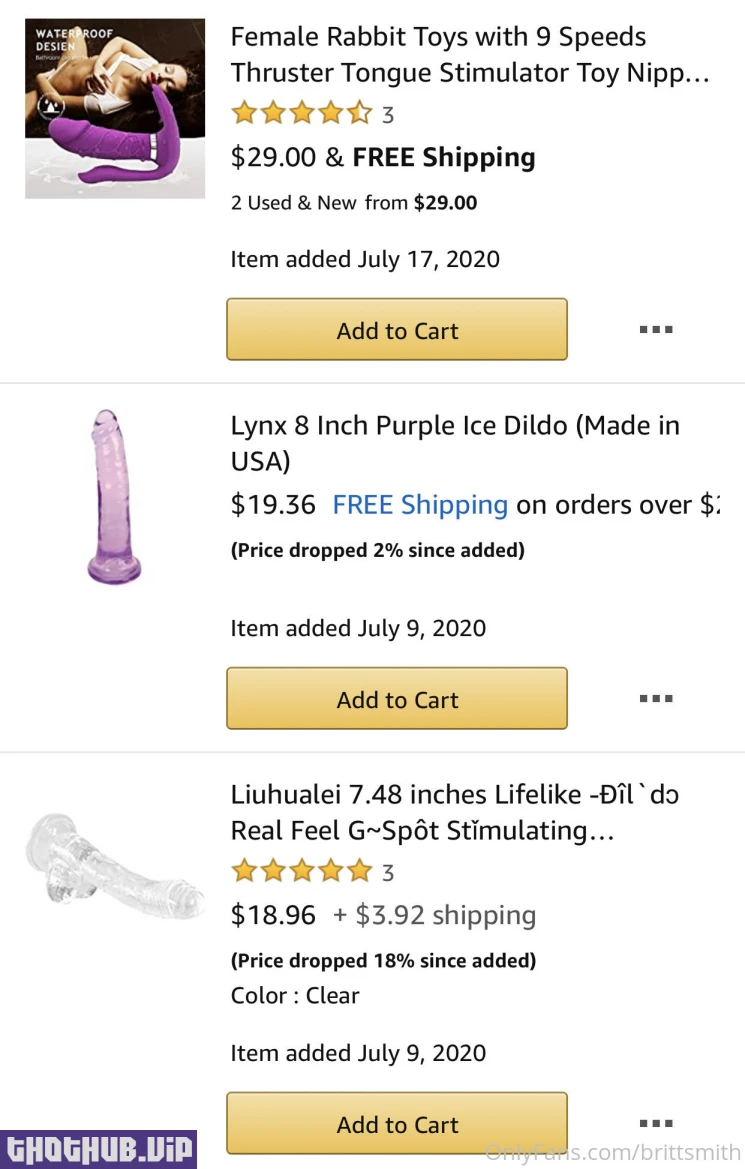
Task: Open the Lynx 8 Inch Purple Ice title
Action: click(x=455, y=443)
